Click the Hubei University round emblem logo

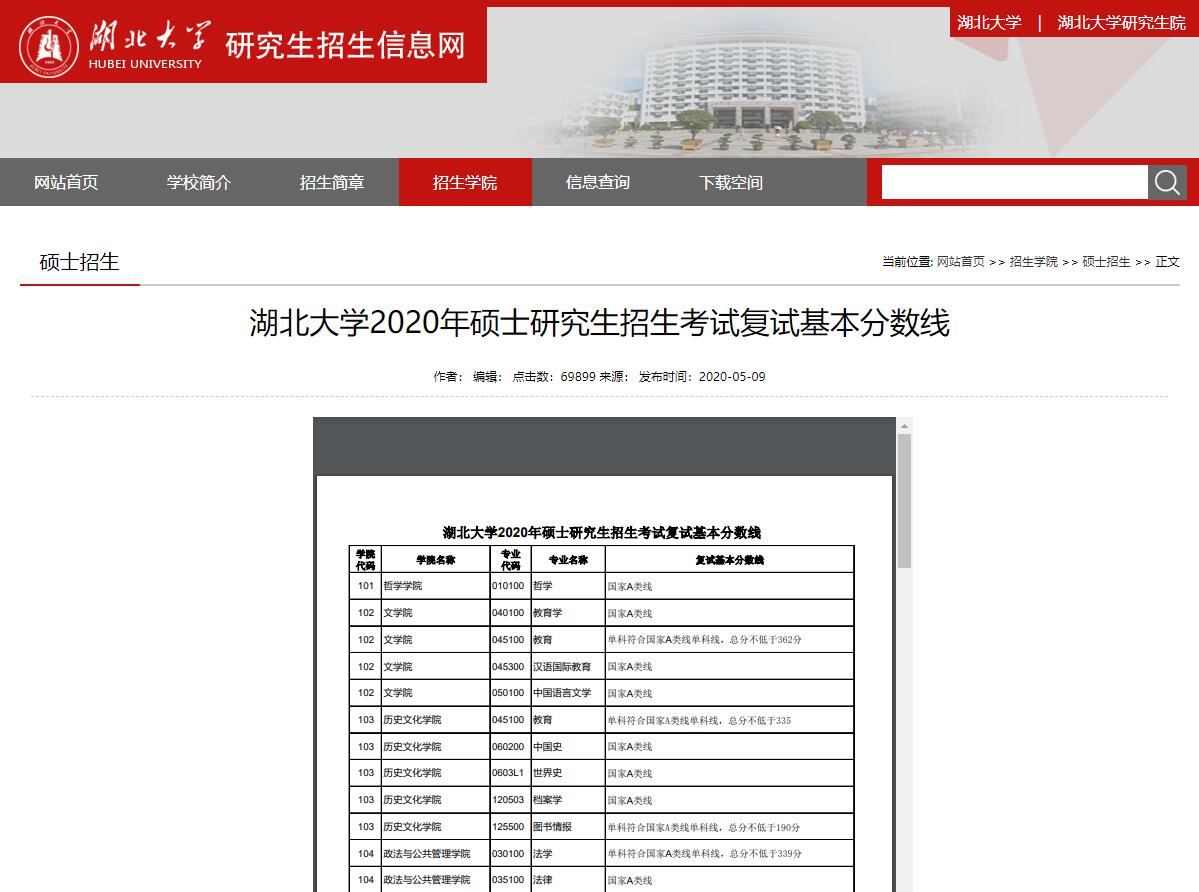pyautogui.click(x=48, y=46)
